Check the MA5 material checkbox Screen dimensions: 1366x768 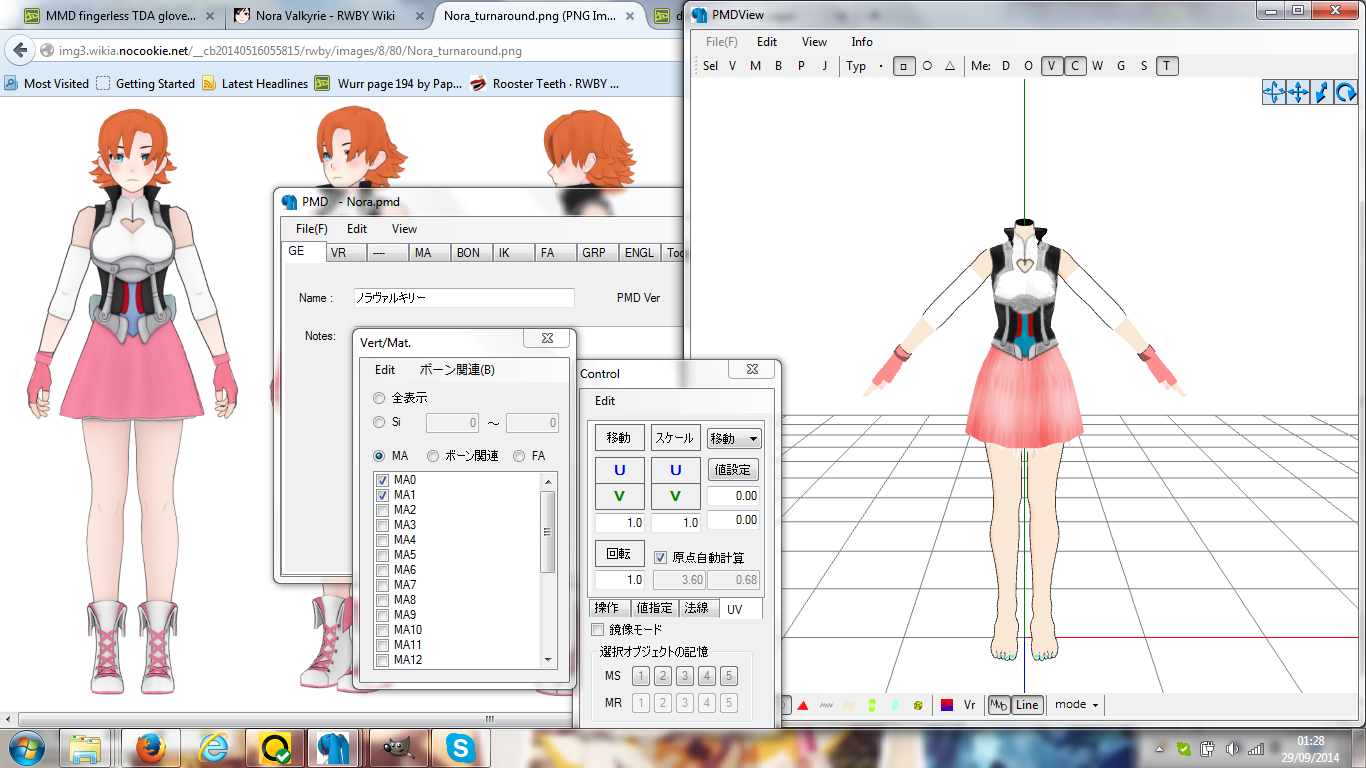382,555
